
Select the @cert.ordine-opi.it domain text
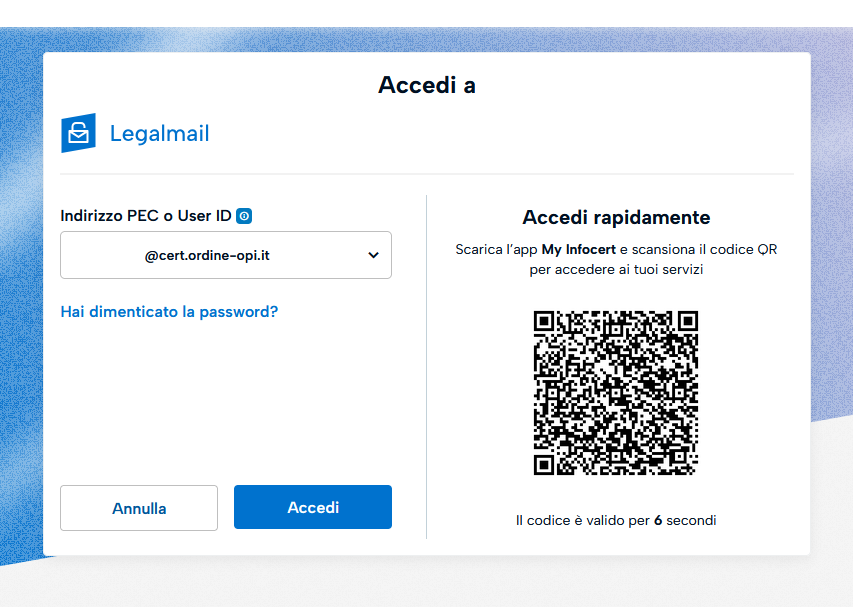(207, 255)
